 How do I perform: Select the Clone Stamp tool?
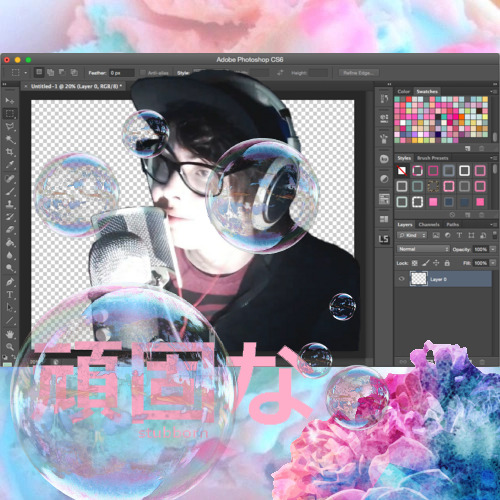coord(10,204)
